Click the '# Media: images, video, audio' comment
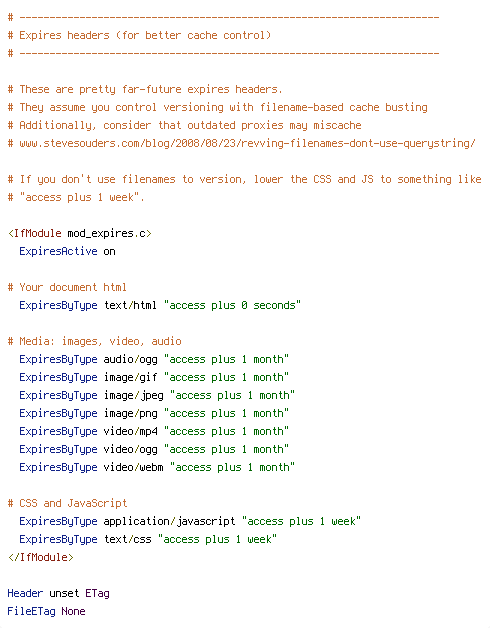The width and height of the screenshot is (490, 628). (95, 342)
